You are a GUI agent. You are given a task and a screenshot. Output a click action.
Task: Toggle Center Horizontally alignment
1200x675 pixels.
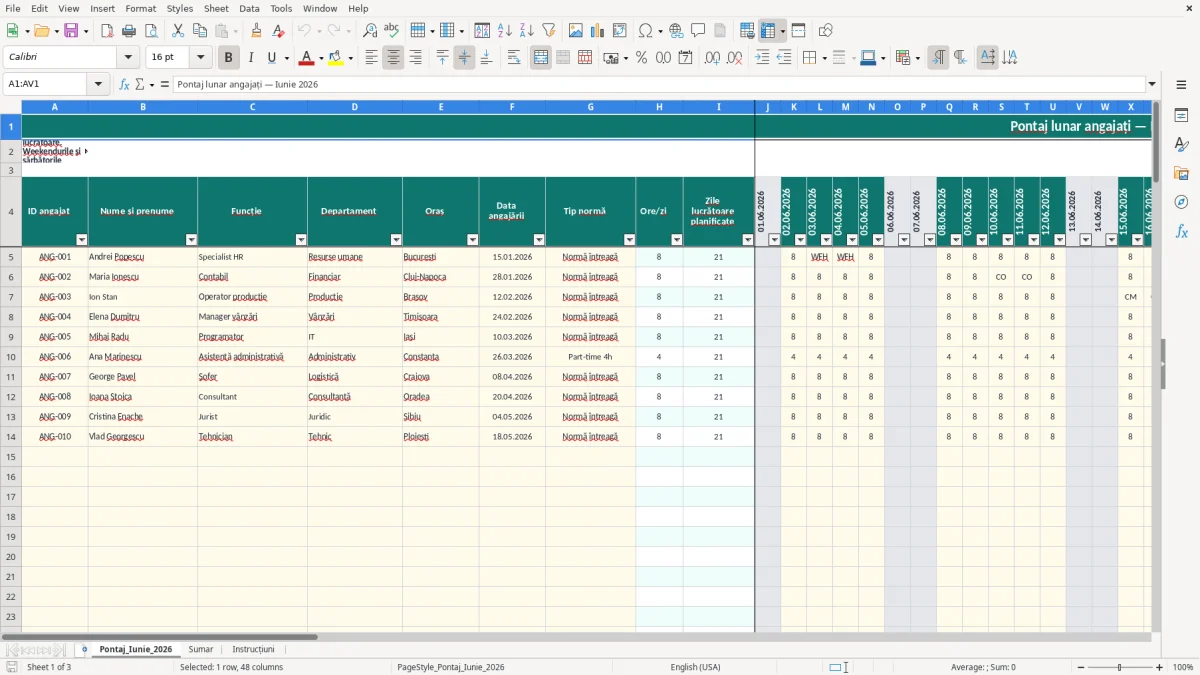point(393,58)
